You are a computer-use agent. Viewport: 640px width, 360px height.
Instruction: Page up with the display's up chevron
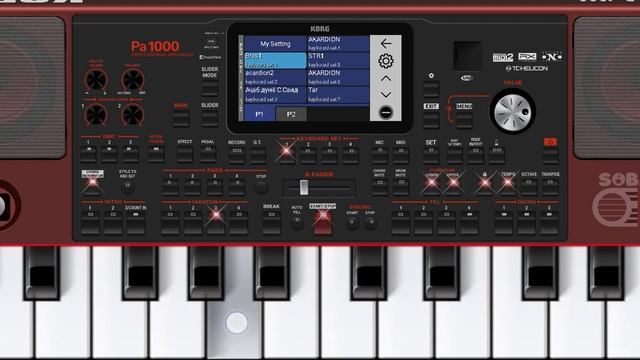(x=386, y=78)
